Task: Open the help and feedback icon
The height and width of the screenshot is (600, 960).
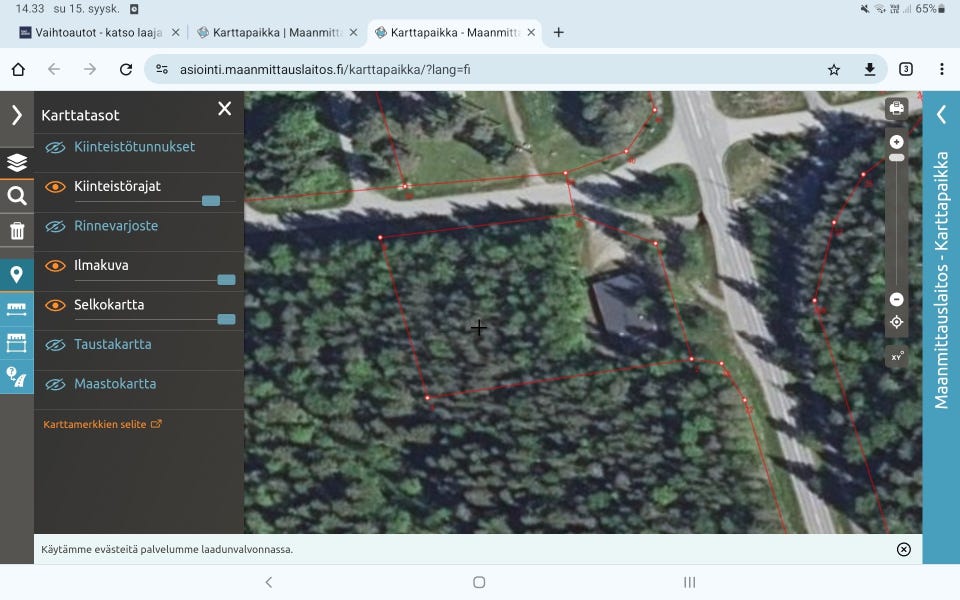Action: tap(17, 377)
